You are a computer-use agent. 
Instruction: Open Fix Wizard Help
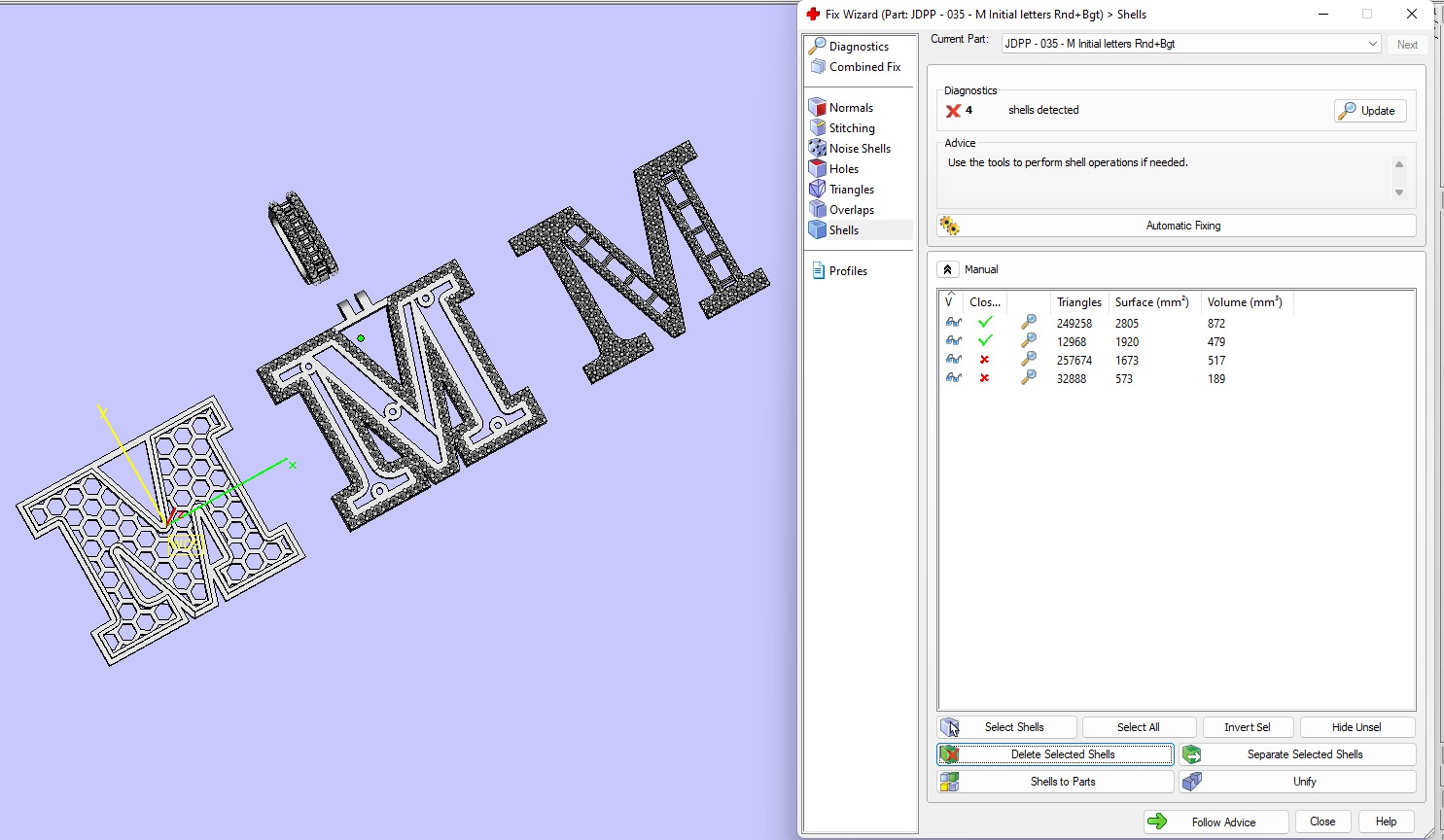pos(1386,822)
